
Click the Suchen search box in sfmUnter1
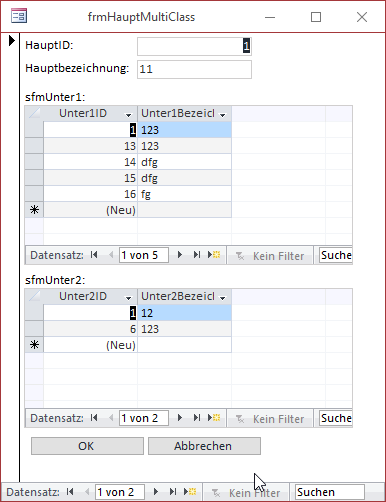tap(335, 255)
